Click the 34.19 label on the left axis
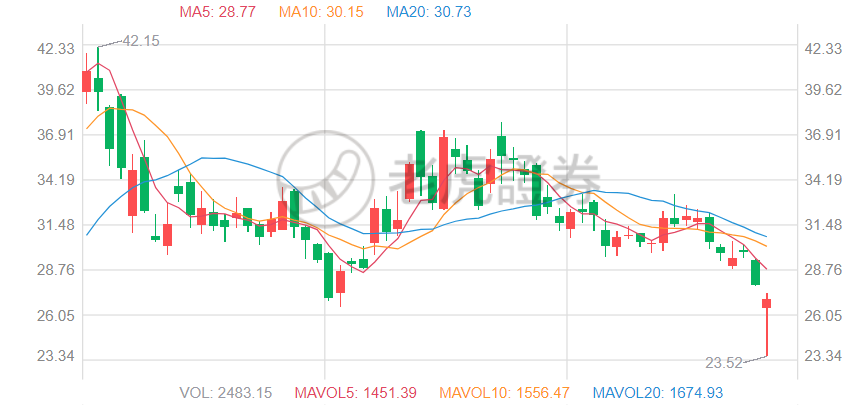Viewport: 858px width, 405px height. pos(29,180)
